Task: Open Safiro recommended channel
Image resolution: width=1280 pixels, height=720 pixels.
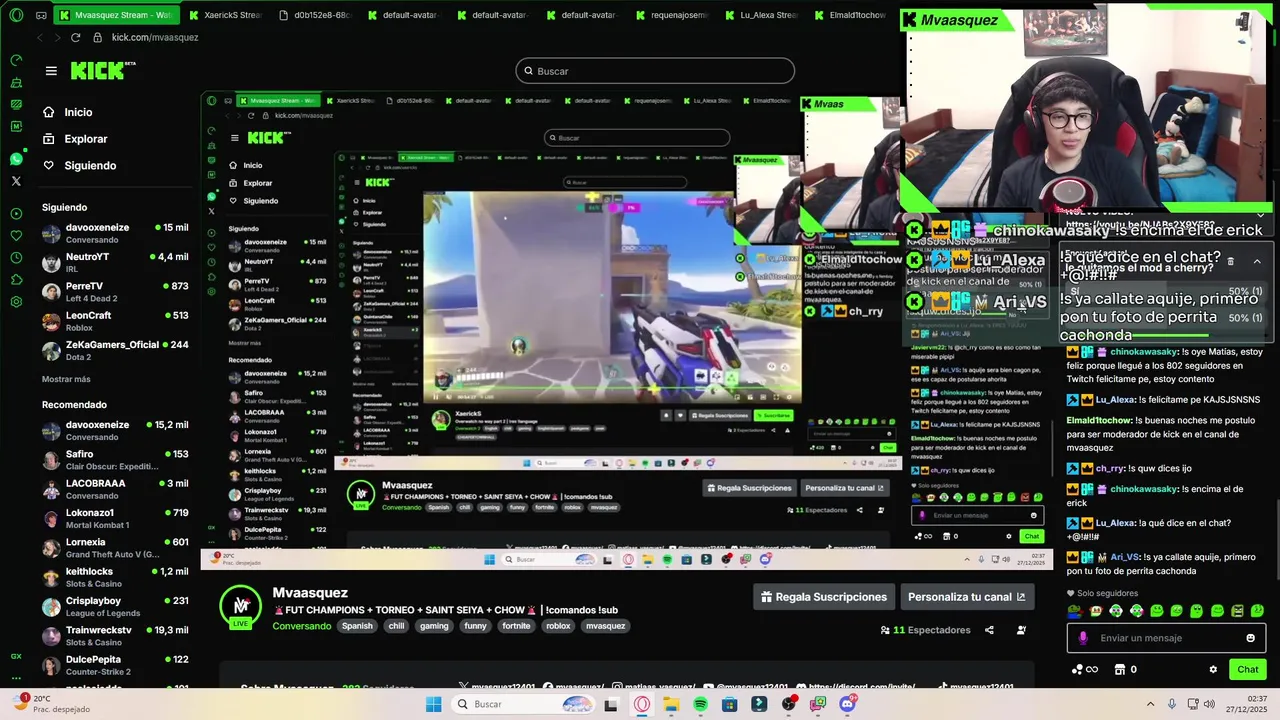Action: point(115,460)
